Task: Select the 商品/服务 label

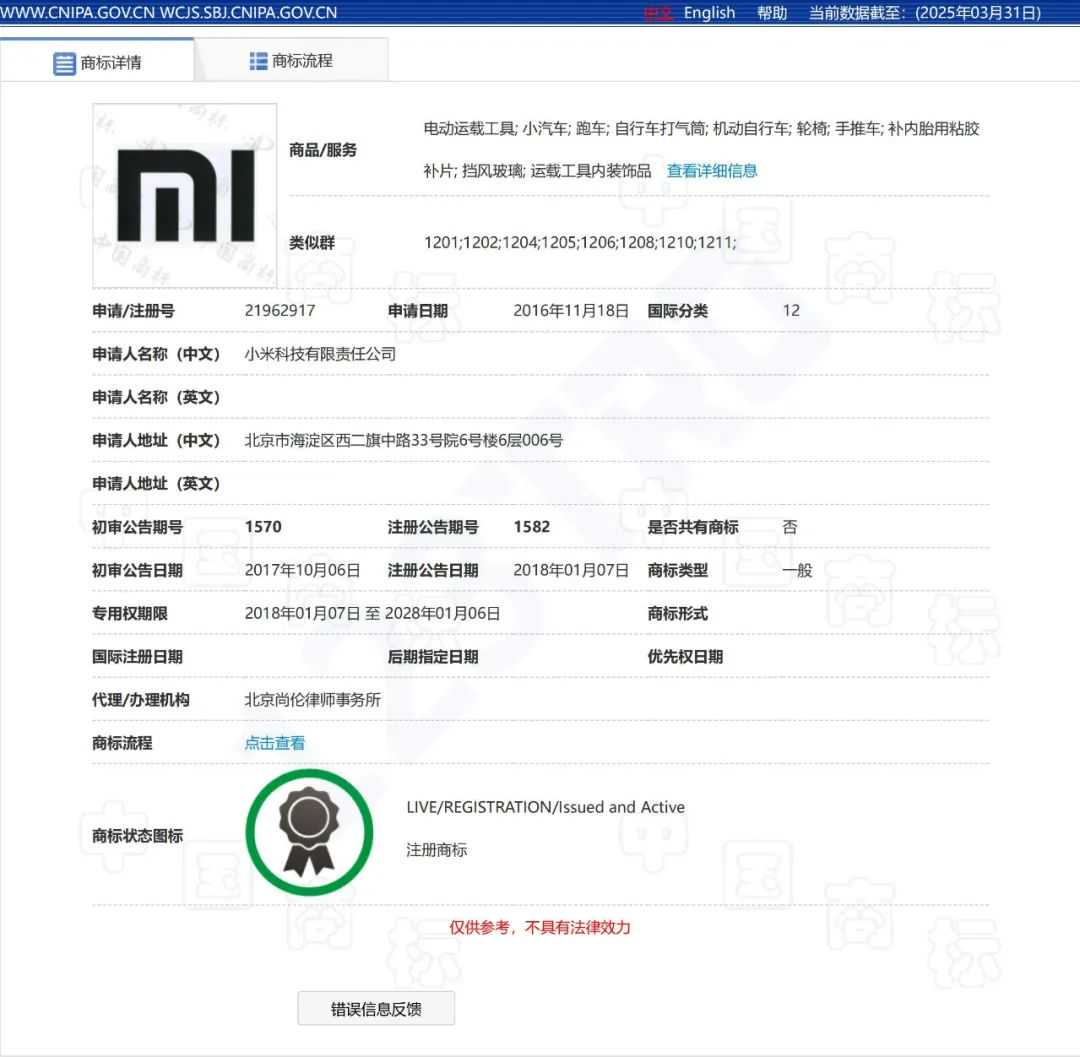Action: pyautogui.click(x=323, y=150)
